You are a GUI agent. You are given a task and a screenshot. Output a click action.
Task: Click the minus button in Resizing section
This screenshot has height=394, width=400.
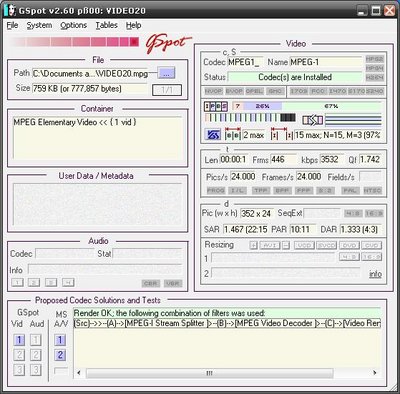[286, 246]
